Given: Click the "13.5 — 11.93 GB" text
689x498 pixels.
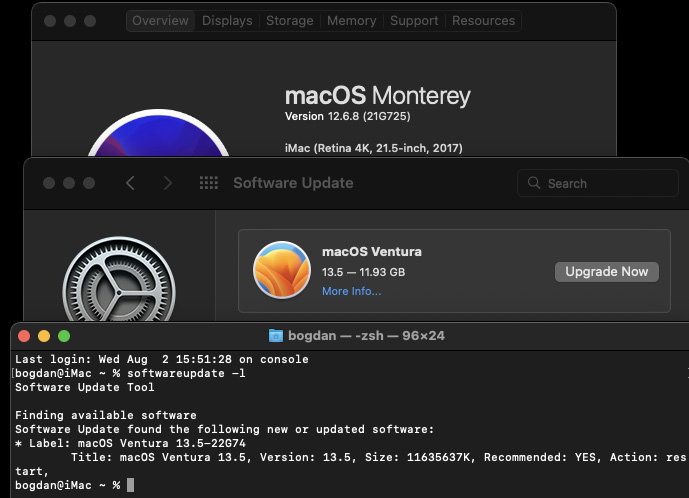Looking at the screenshot, I should coord(363,272).
